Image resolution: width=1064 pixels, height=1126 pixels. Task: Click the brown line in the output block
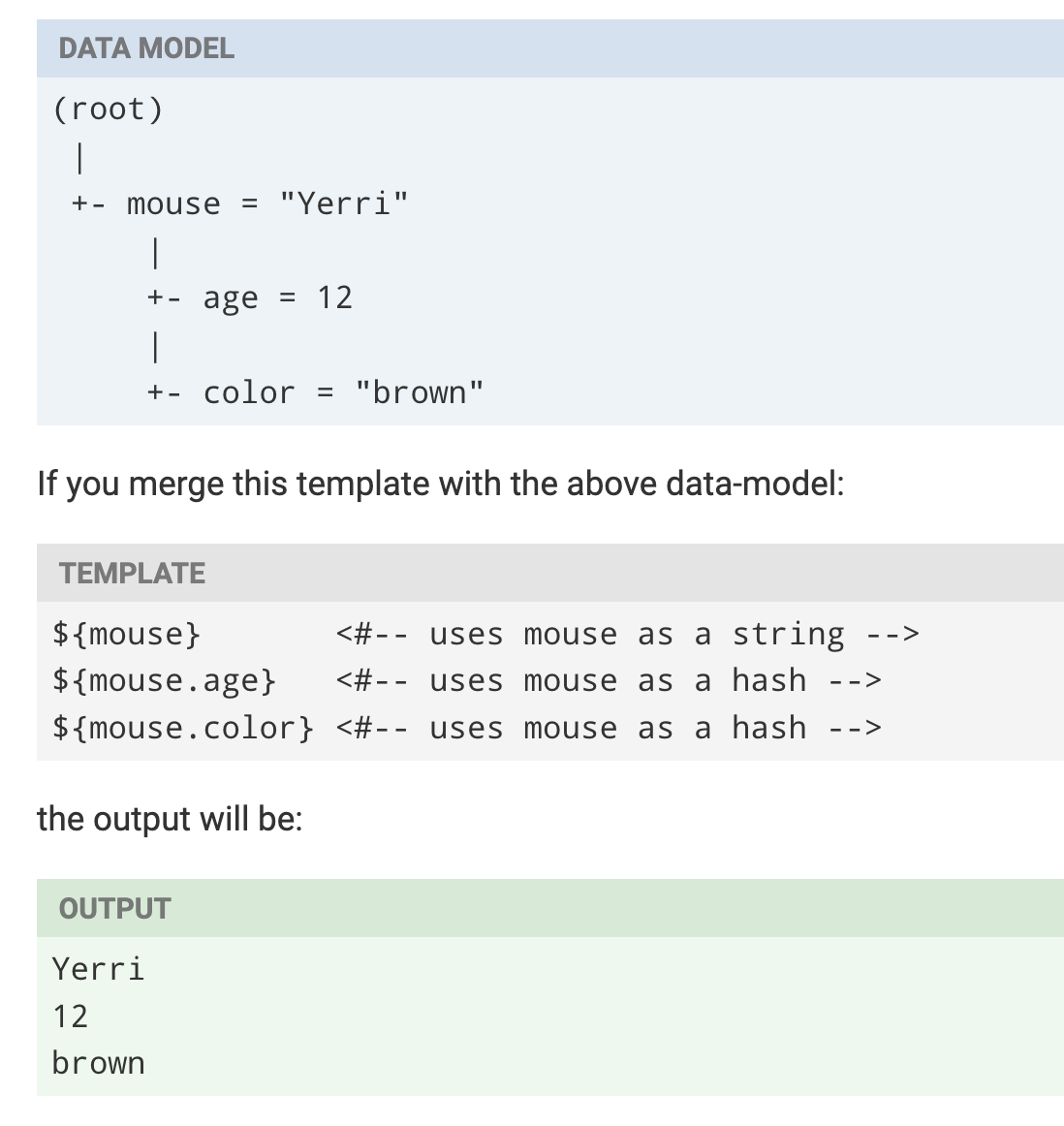click(x=98, y=1064)
